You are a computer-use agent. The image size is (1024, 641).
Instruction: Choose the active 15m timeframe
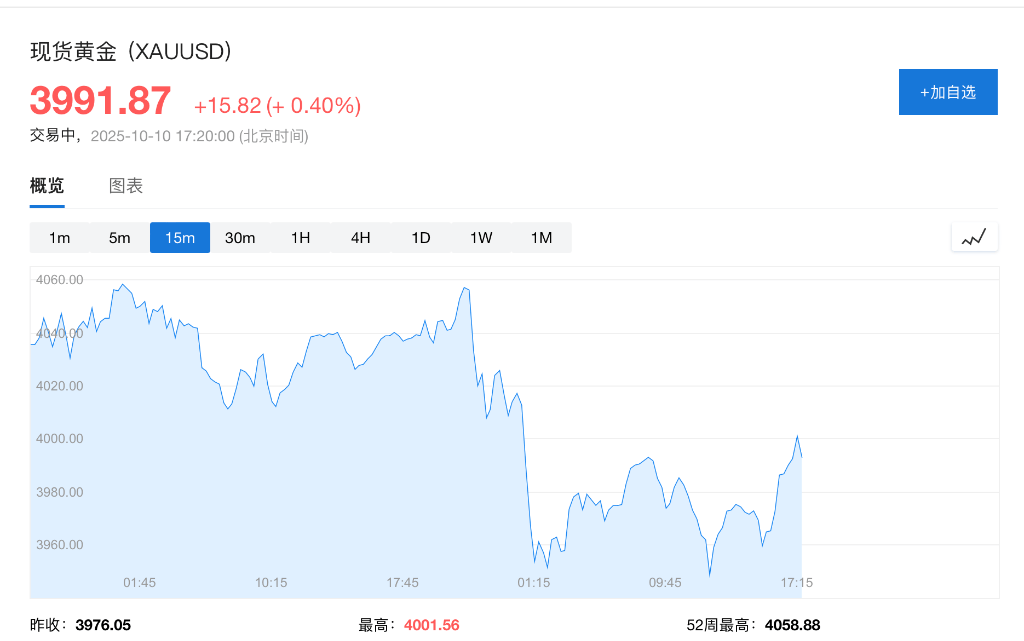(x=180, y=238)
